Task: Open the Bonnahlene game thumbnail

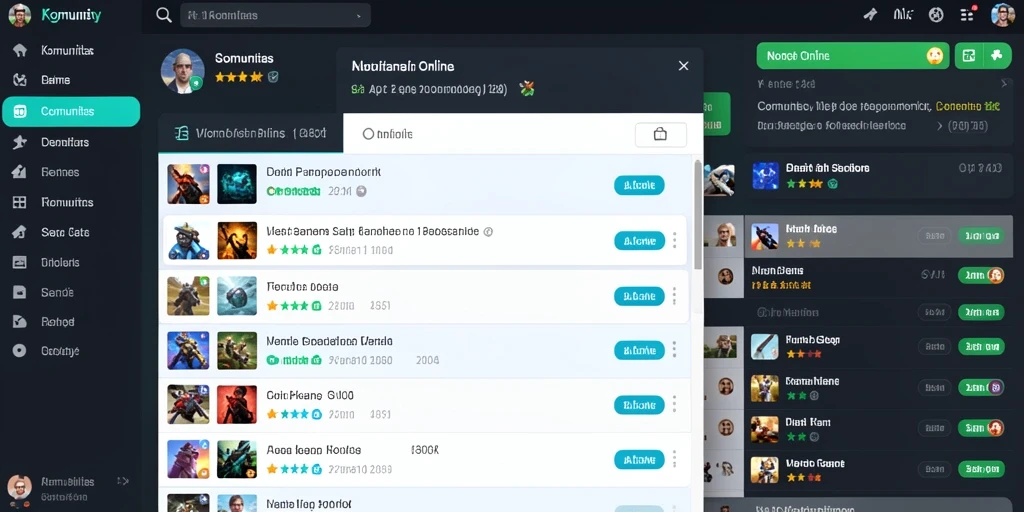Action: tap(765, 388)
